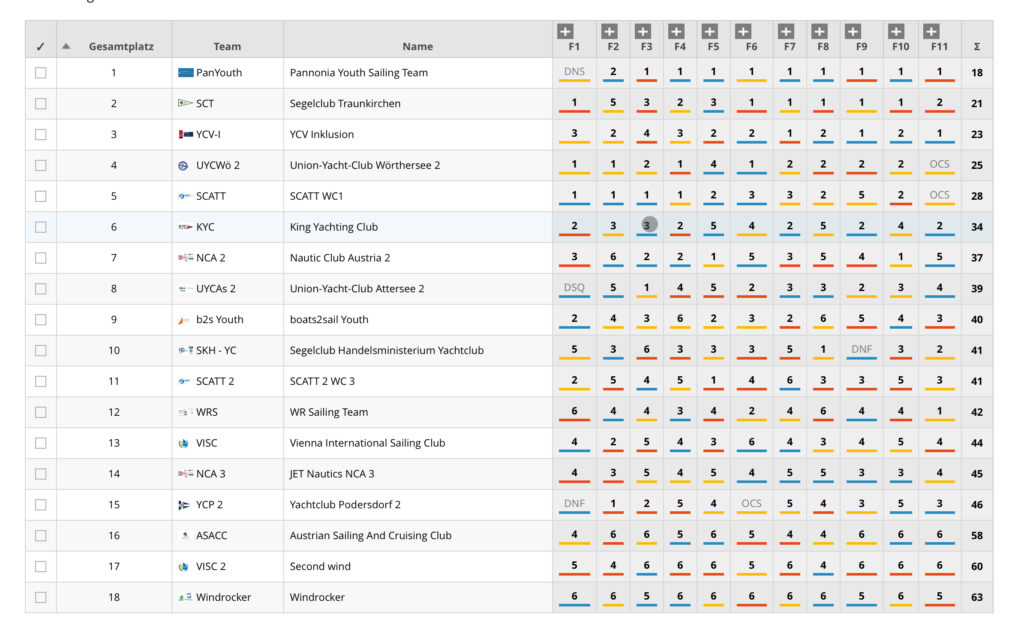Click the WRS team flag icon
The height and width of the screenshot is (630, 1024).
pos(185,412)
